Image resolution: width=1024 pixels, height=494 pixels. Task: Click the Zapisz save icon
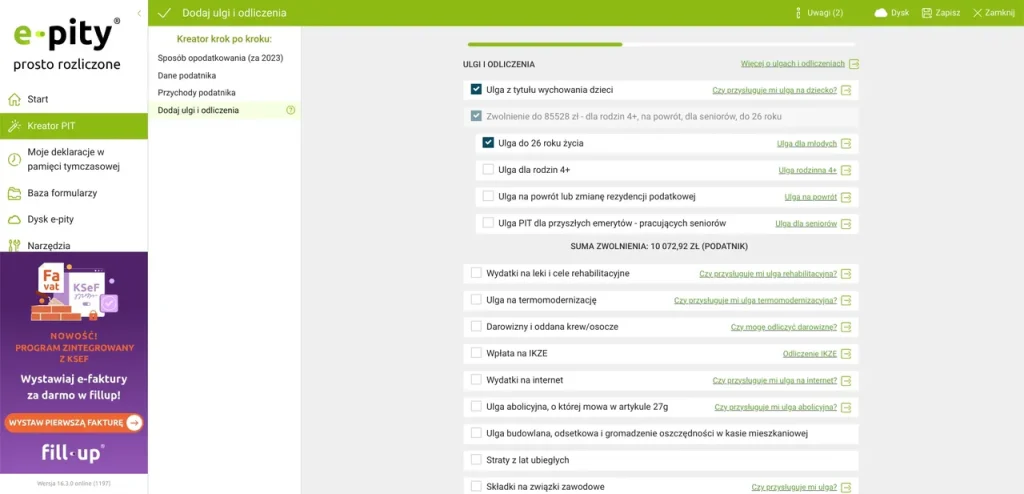(x=927, y=13)
